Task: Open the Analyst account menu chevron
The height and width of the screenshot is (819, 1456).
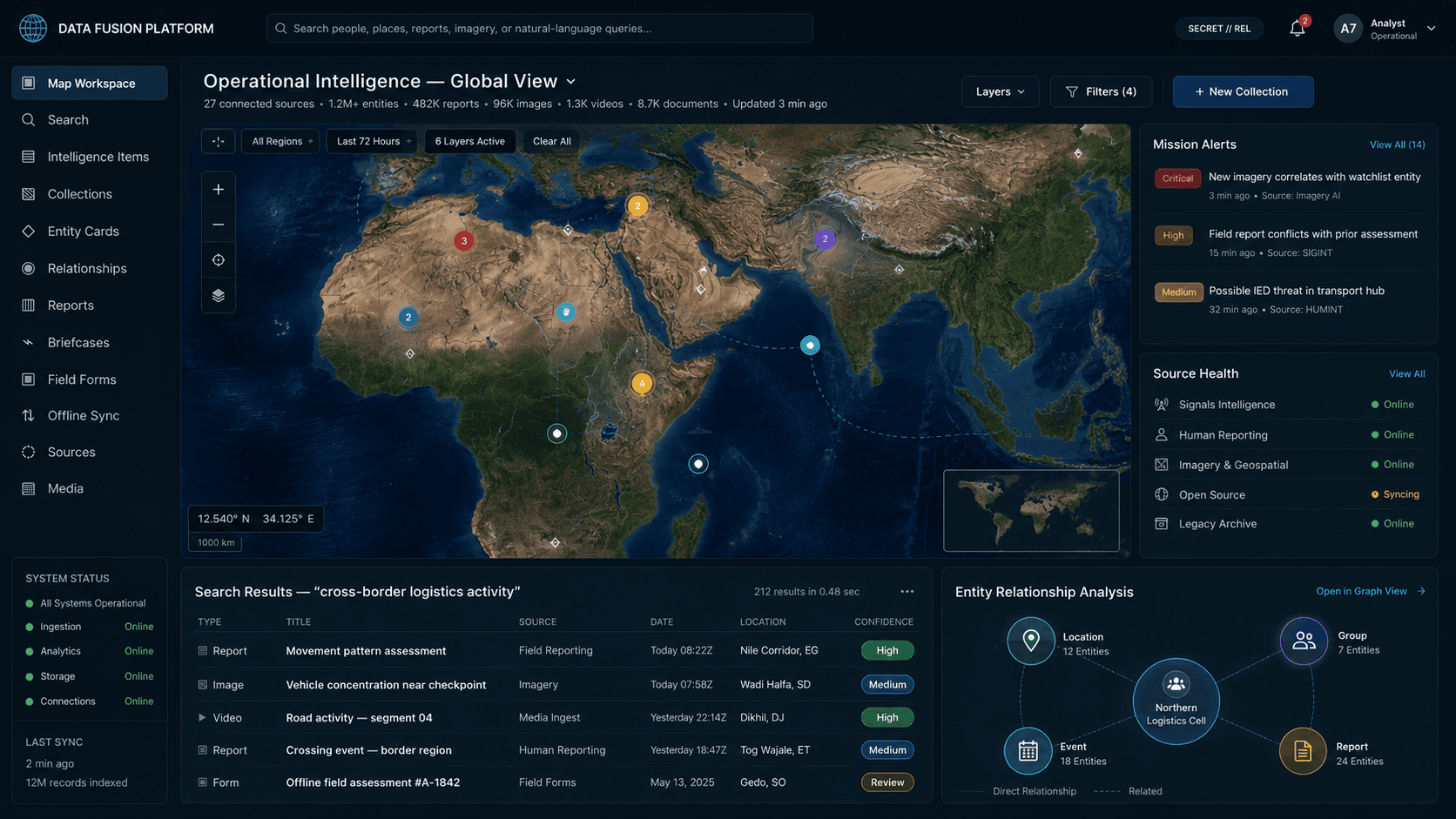Action: pyautogui.click(x=1431, y=29)
